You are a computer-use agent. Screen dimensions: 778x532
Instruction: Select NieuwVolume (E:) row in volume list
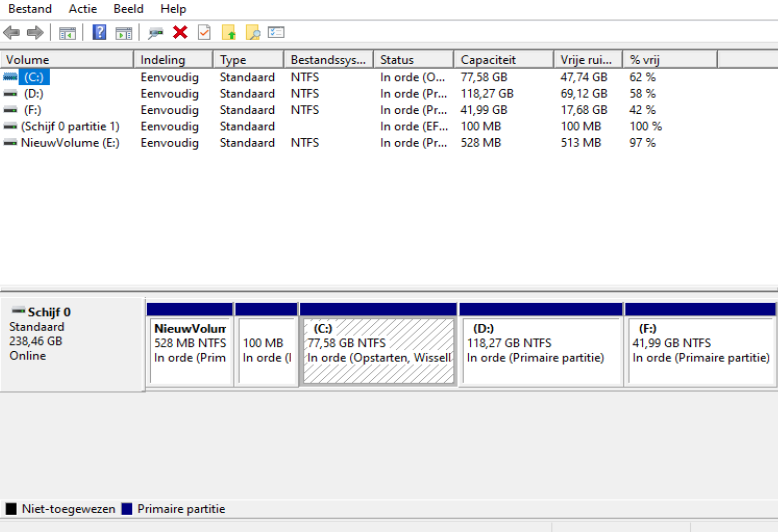click(x=60, y=143)
